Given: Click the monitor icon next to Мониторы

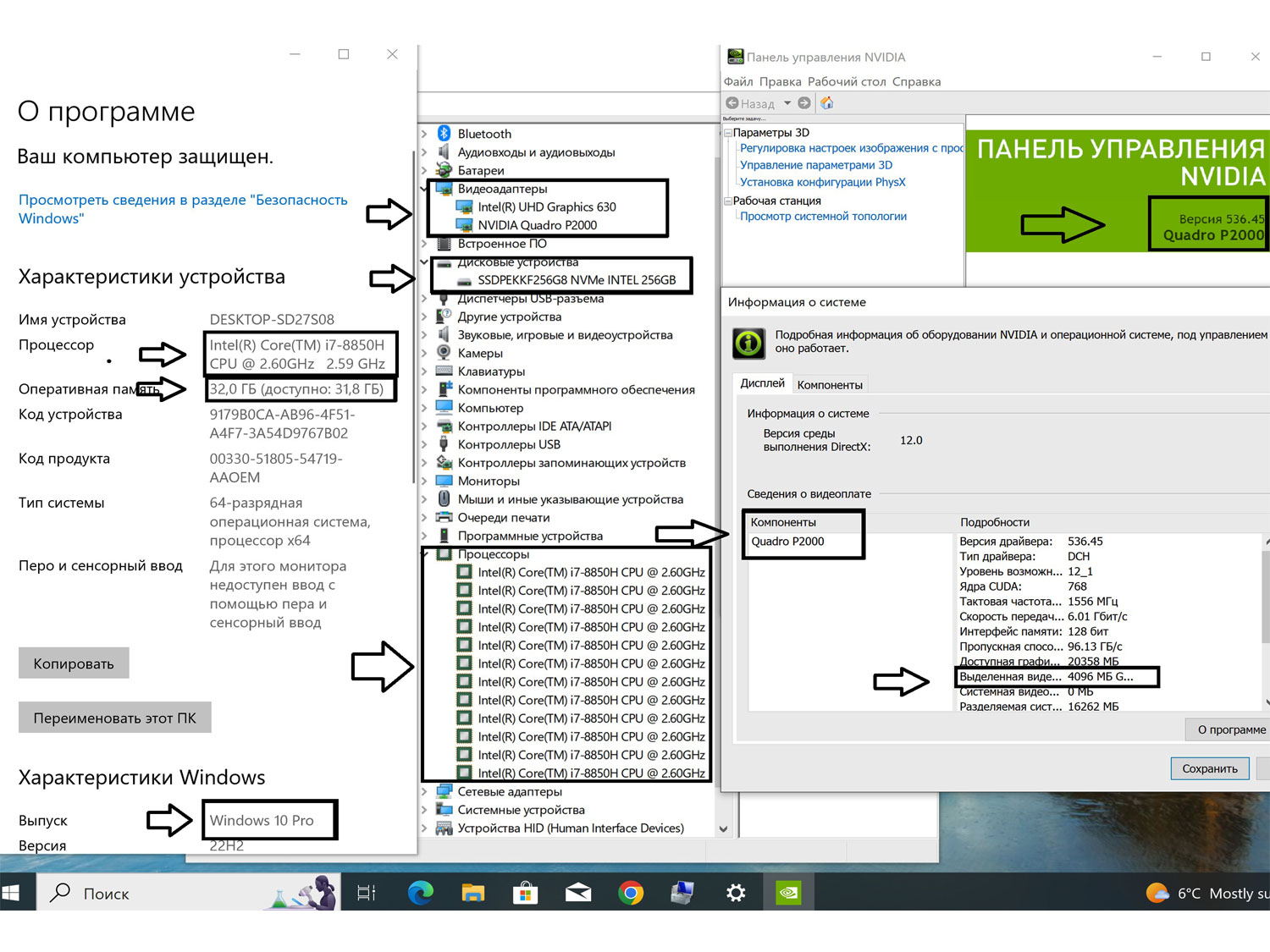Looking at the screenshot, I should click(444, 481).
